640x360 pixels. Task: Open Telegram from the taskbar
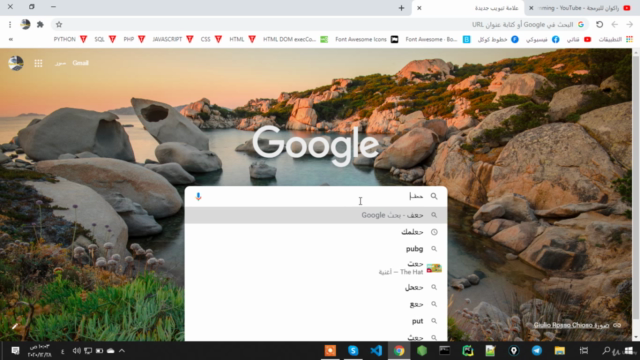[537, 351]
